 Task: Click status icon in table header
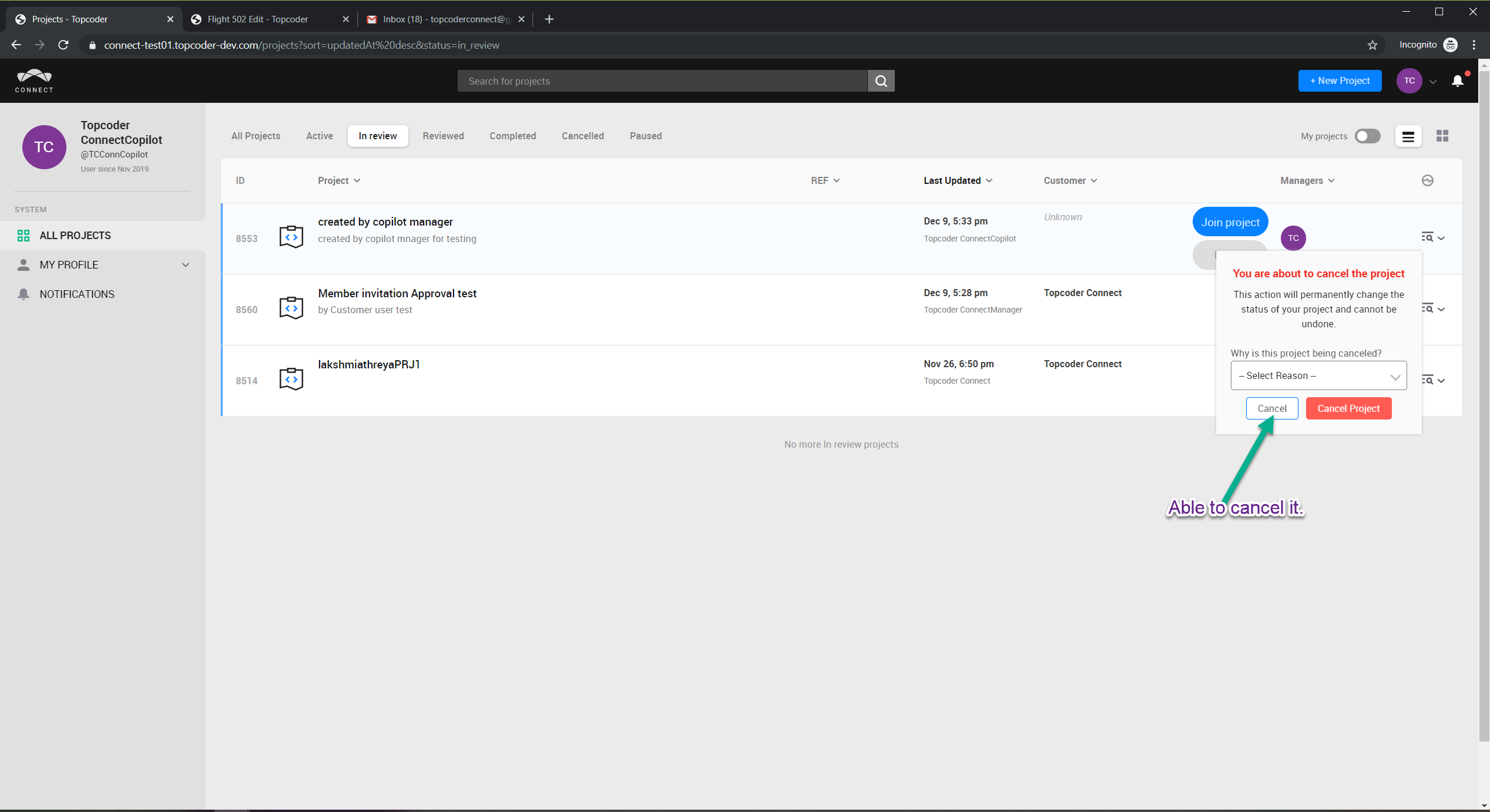(x=1427, y=180)
